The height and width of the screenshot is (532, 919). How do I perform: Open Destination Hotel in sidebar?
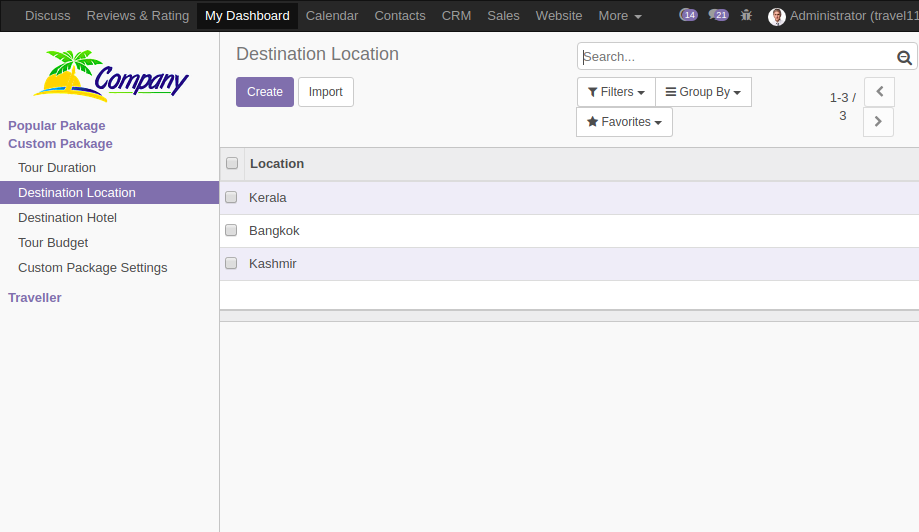pyautogui.click(x=67, y=217)
